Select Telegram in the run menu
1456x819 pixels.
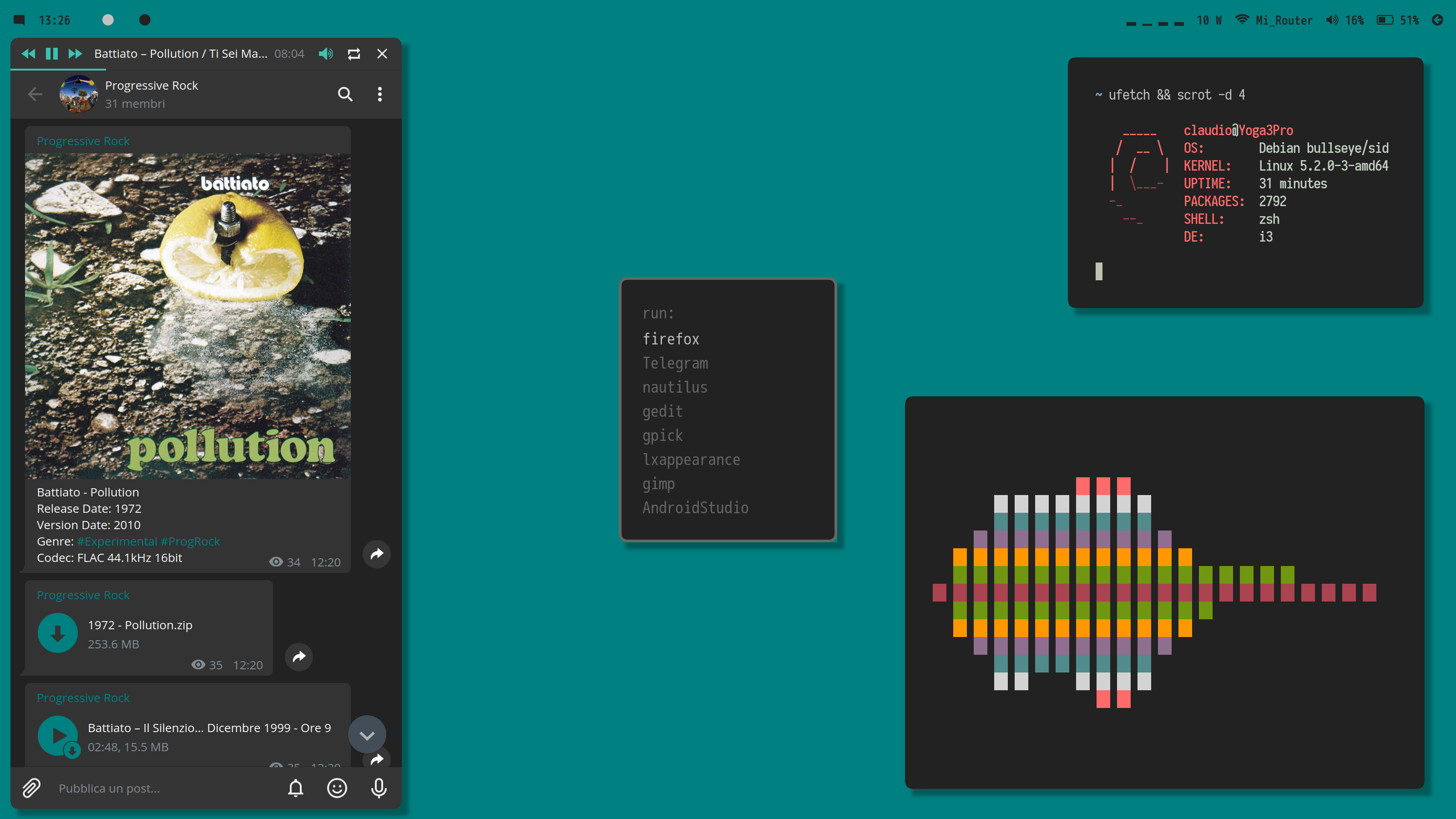tap(675, 363)
